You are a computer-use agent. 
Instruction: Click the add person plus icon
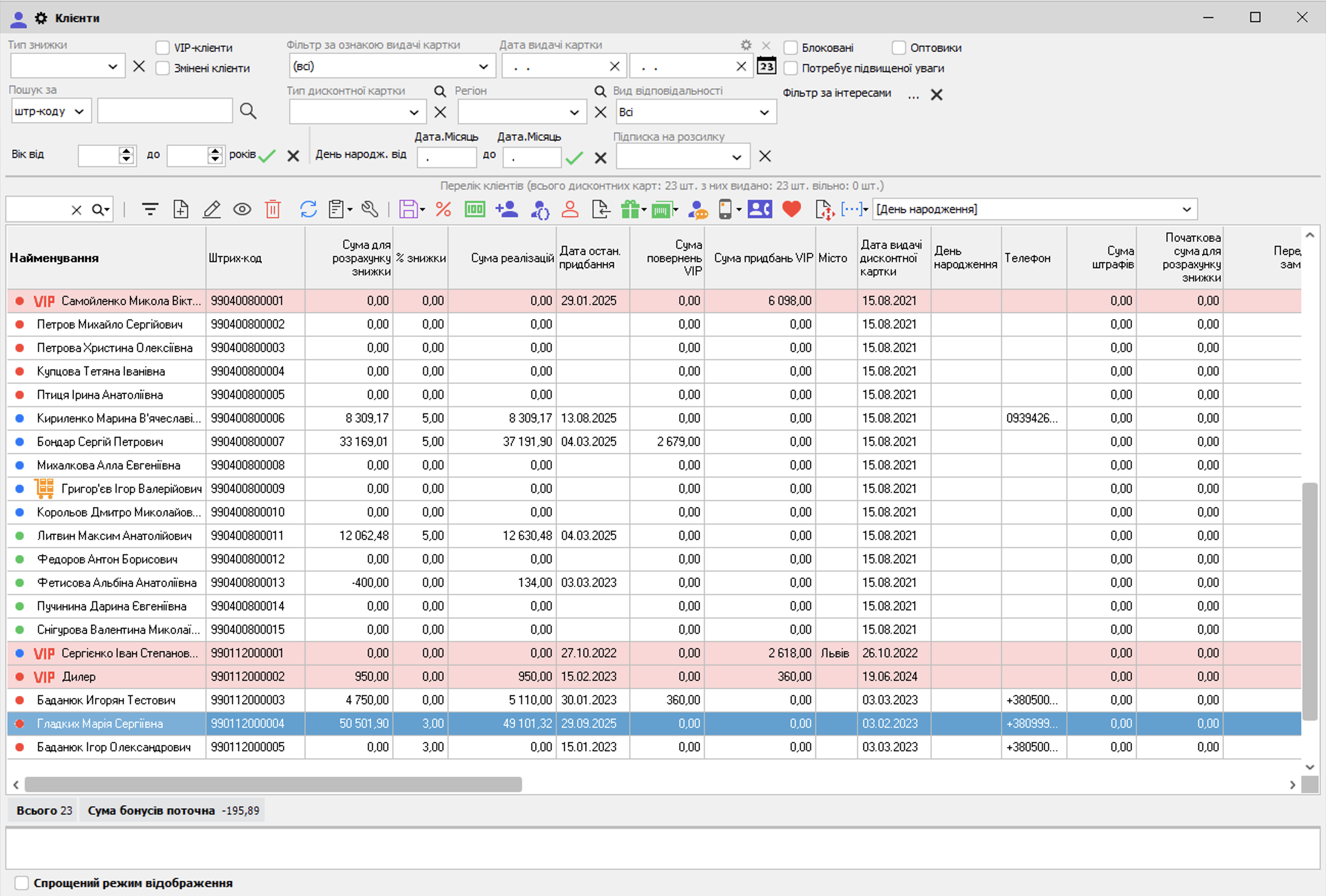point(507,209)
